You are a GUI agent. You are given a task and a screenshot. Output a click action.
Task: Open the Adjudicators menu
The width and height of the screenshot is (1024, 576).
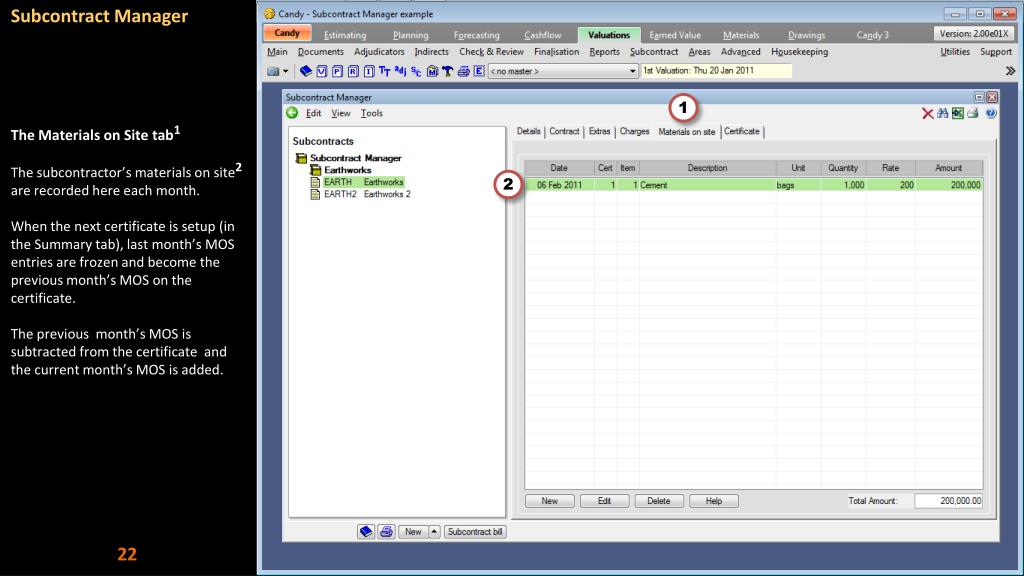(x=379, y=52)
